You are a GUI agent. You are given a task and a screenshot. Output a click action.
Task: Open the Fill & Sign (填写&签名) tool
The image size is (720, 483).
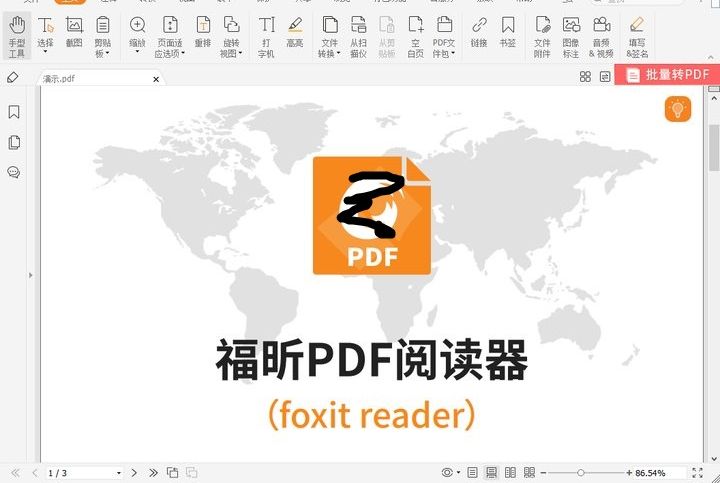click(637, 37)
